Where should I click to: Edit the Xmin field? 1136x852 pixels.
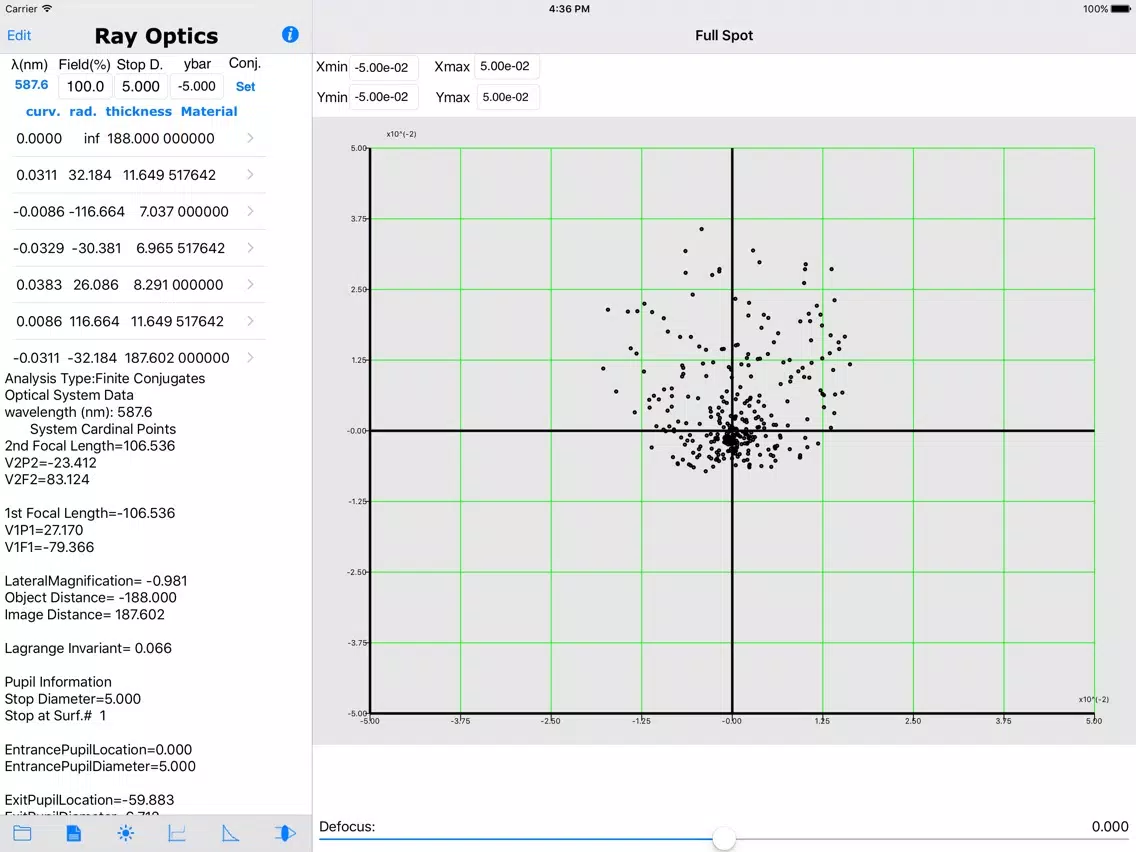[x=384, y=67]
